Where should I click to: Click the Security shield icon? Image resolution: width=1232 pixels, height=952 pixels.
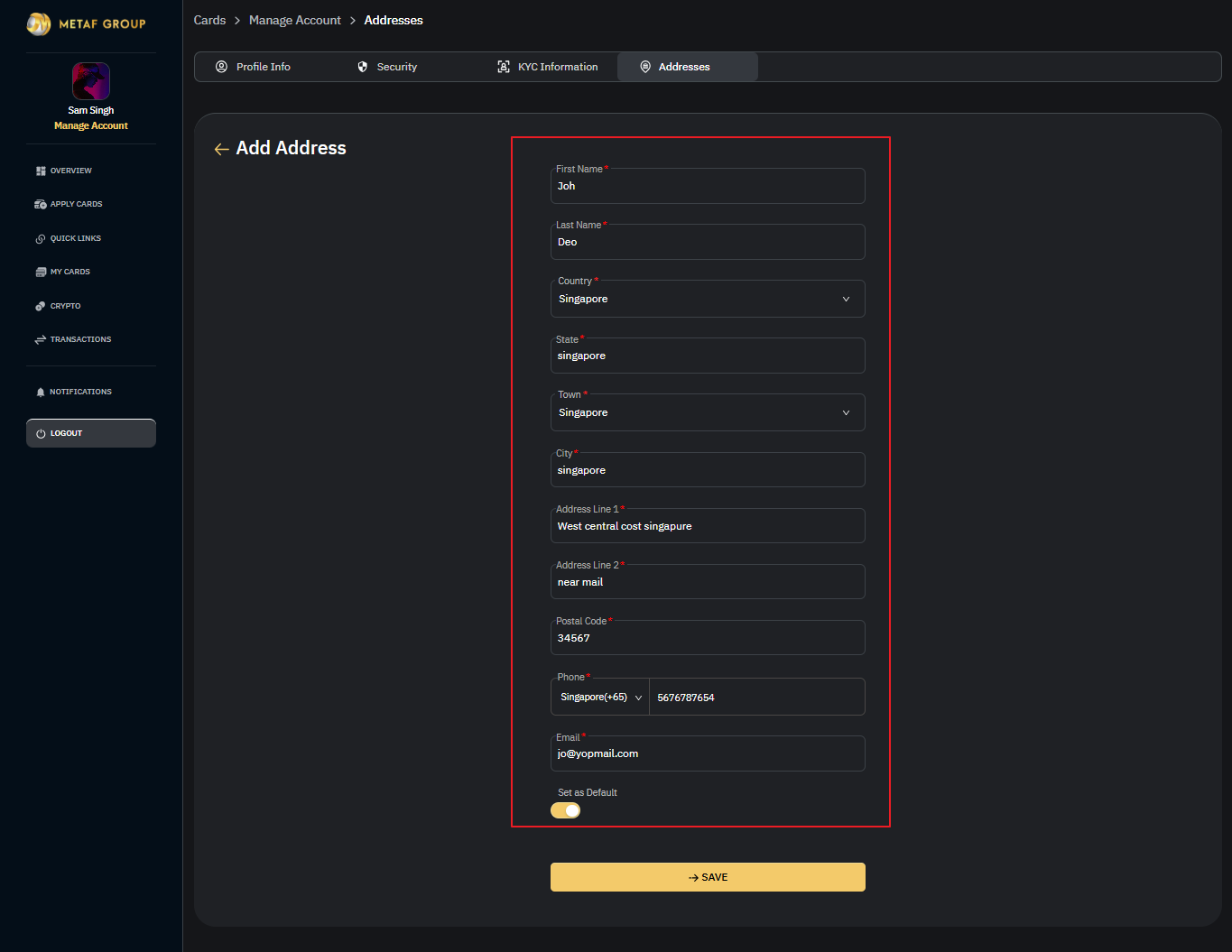363,67
